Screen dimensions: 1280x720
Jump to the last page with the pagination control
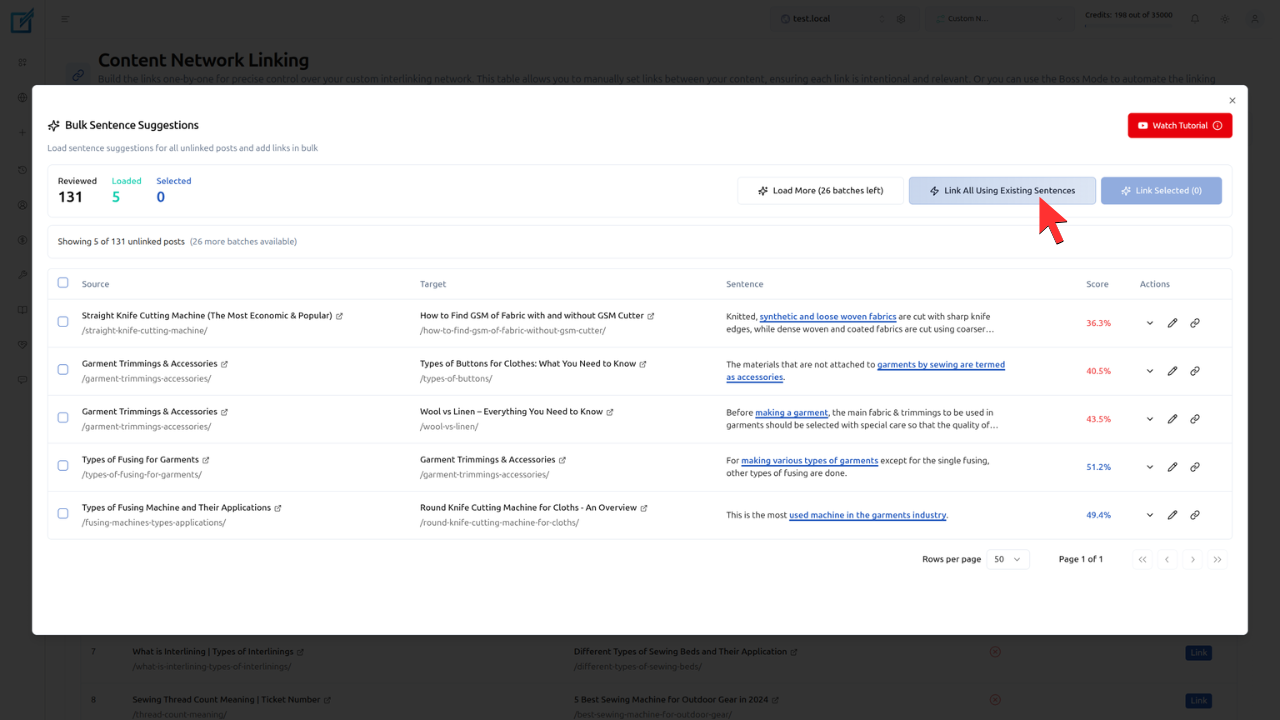(x=1218, y=559)
